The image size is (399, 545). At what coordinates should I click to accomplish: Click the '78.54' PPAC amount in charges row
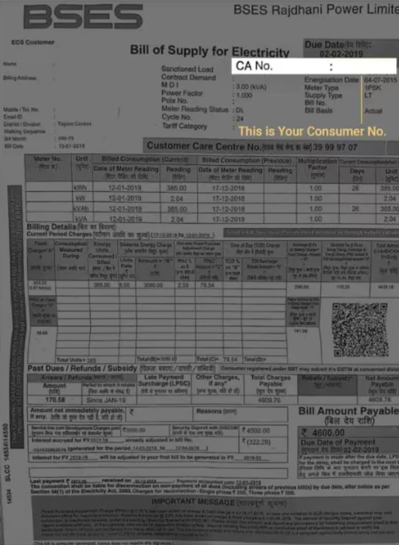click(x=206, y=285)
